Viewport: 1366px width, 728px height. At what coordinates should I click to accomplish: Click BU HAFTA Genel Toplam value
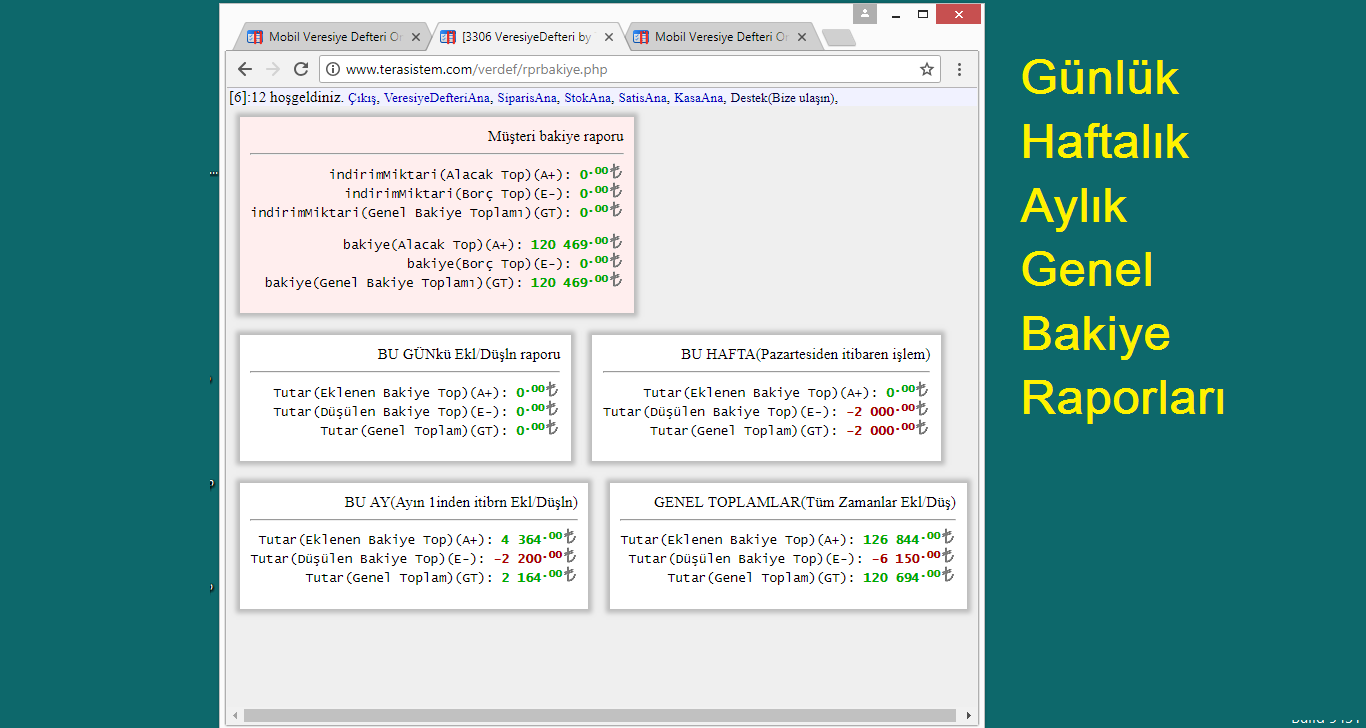click(x=887, y=430)
